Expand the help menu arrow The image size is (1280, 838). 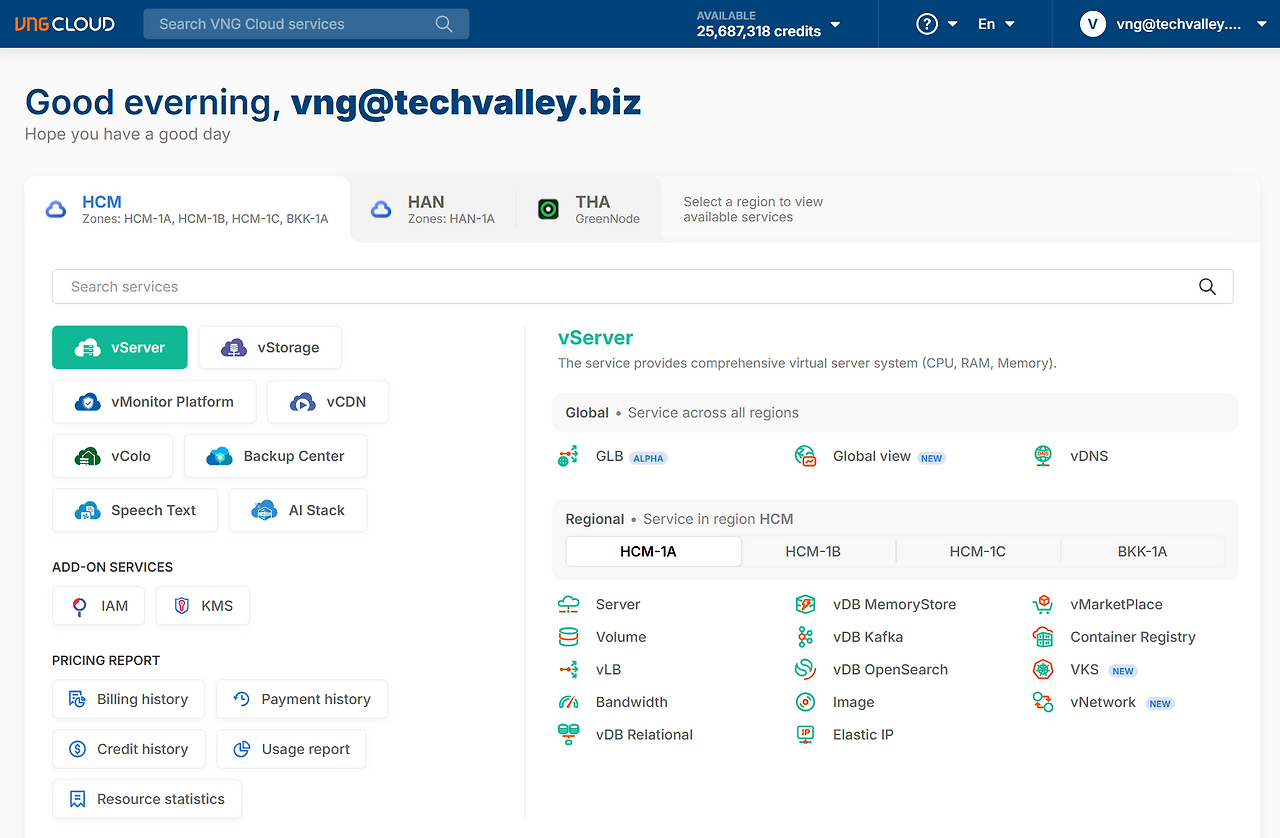click(x=952, y=24)
